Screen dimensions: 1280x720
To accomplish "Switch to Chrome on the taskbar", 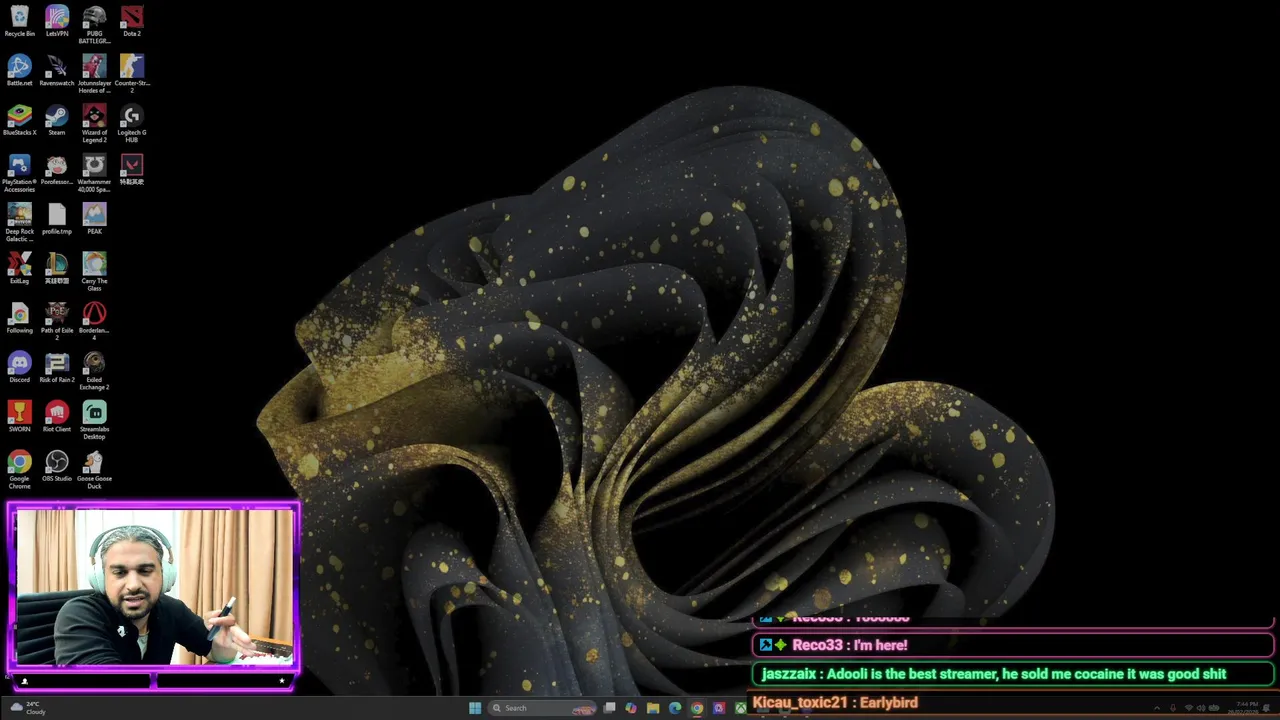I will [x=697, y=708].
